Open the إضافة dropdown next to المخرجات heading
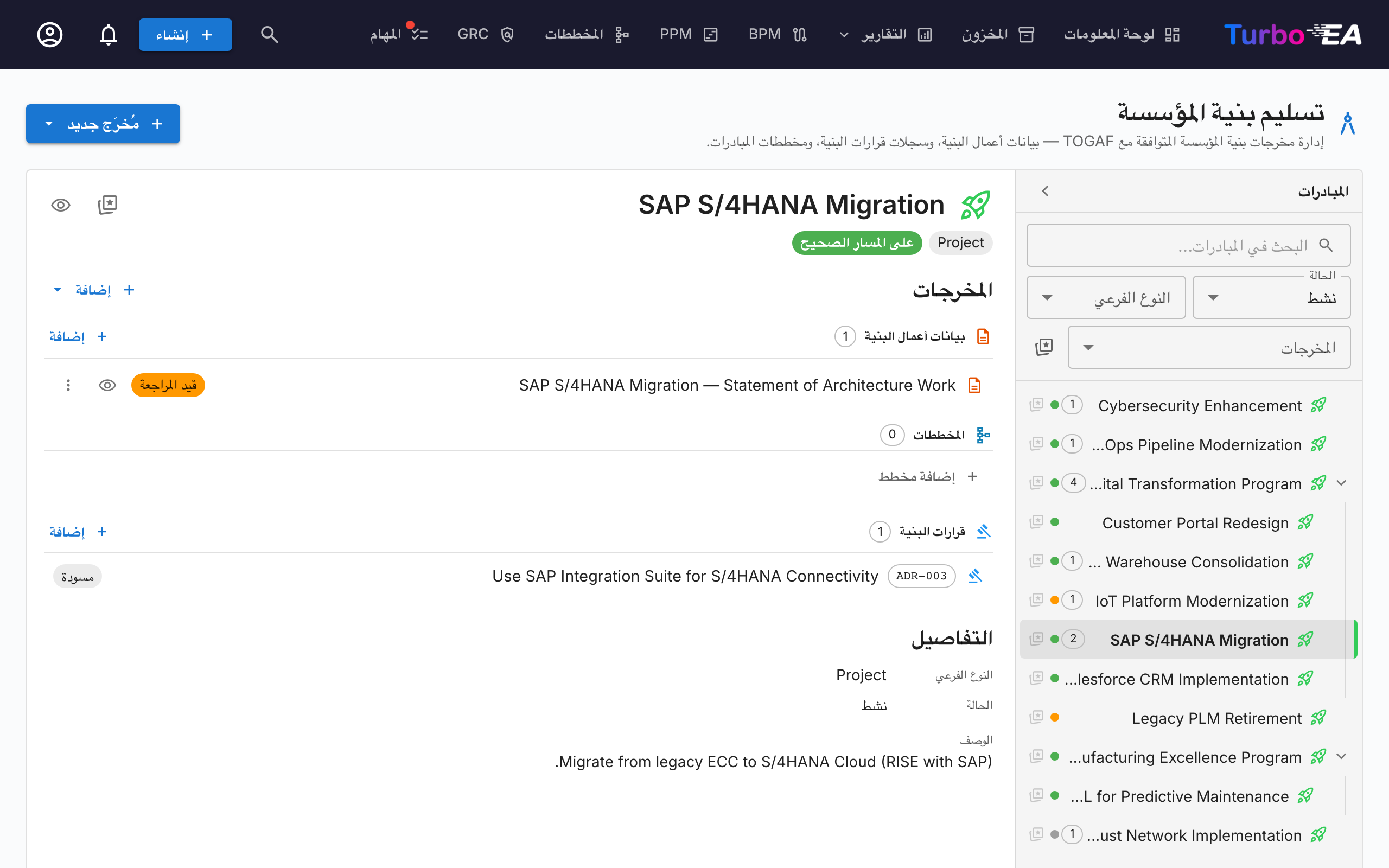This screenshot has height=868, width=1389. pyautogui.click(x=93, y=290)
